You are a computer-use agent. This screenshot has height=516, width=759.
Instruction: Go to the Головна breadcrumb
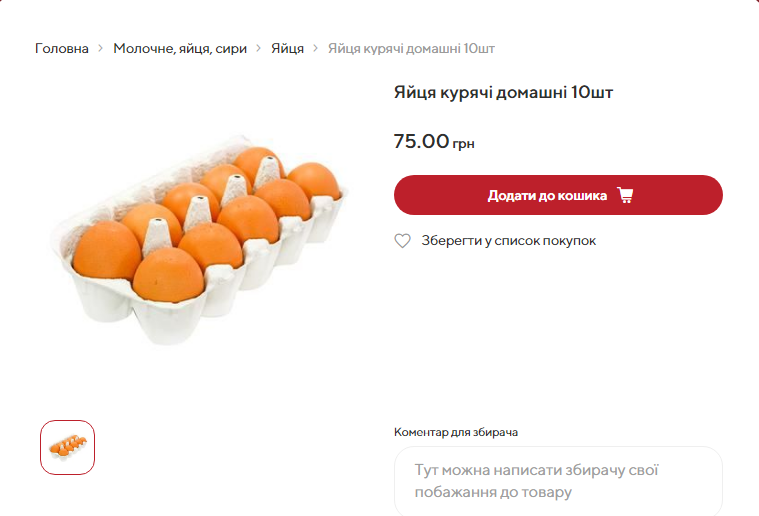[x=62, y=48]
